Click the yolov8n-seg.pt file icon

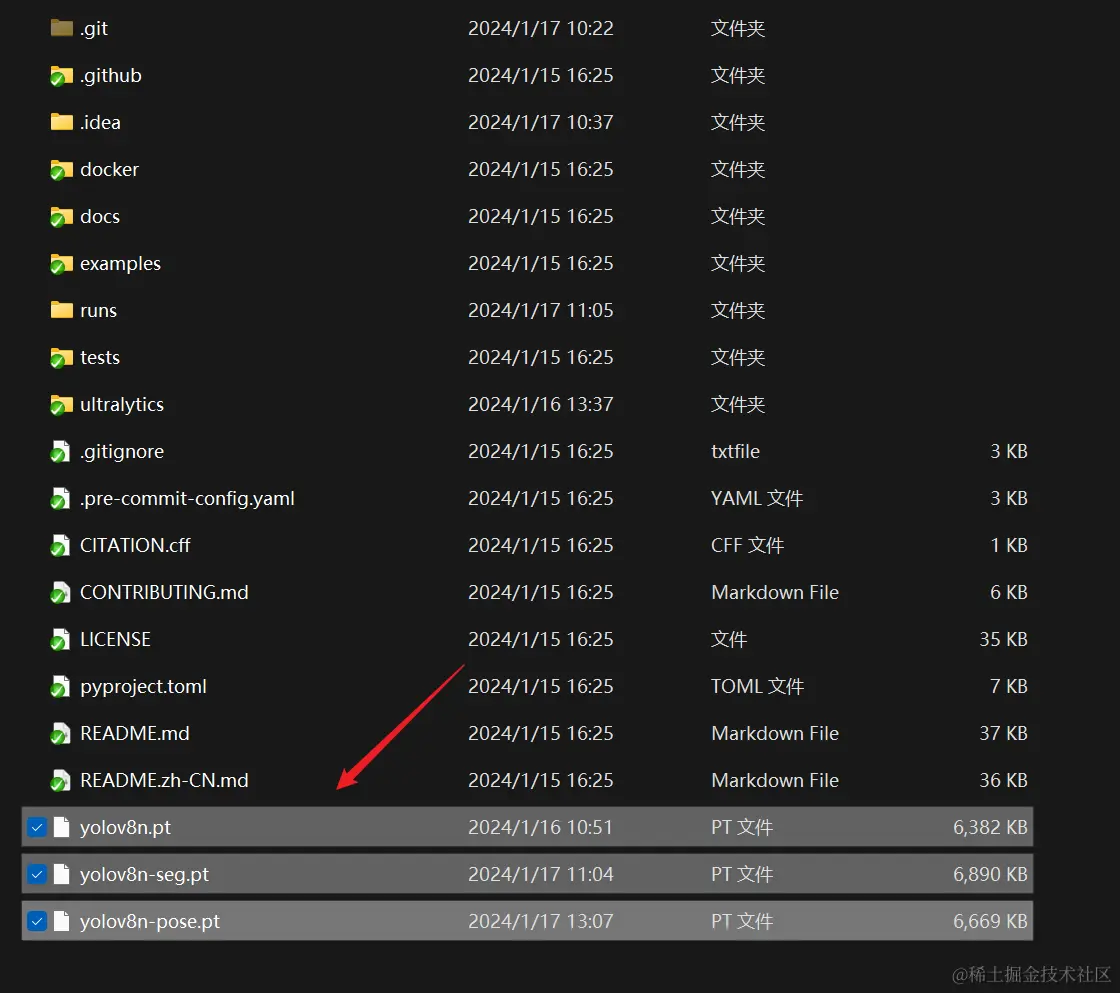[x=62, y=874]
